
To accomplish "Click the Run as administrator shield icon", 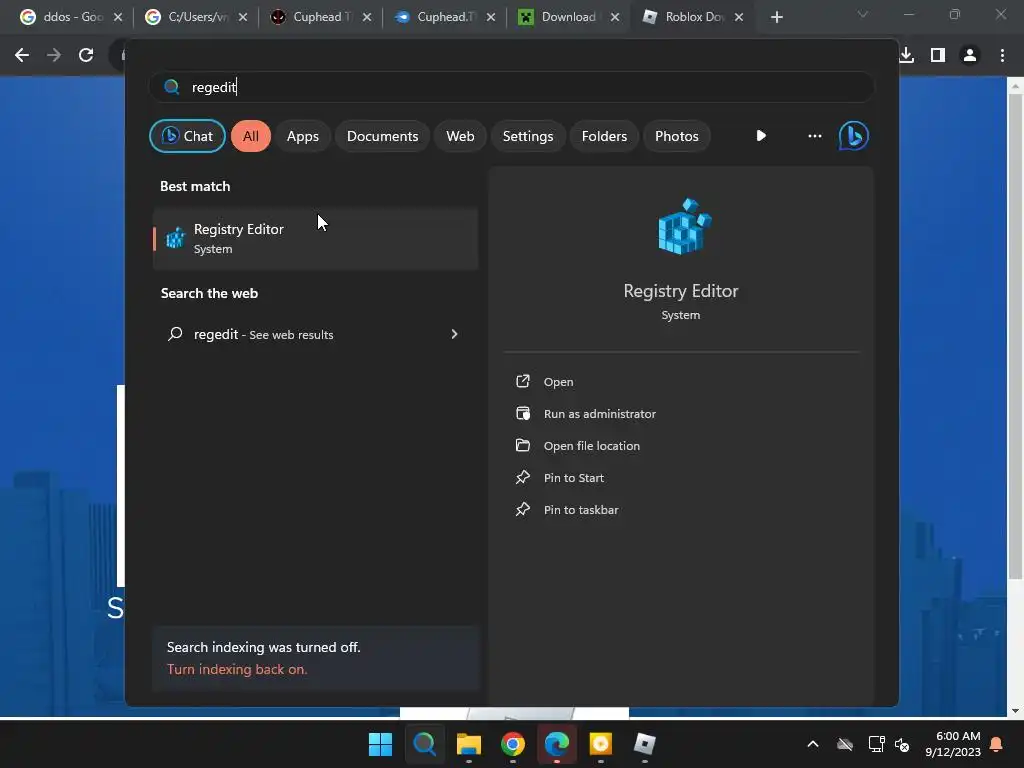I will coord(522,413).
